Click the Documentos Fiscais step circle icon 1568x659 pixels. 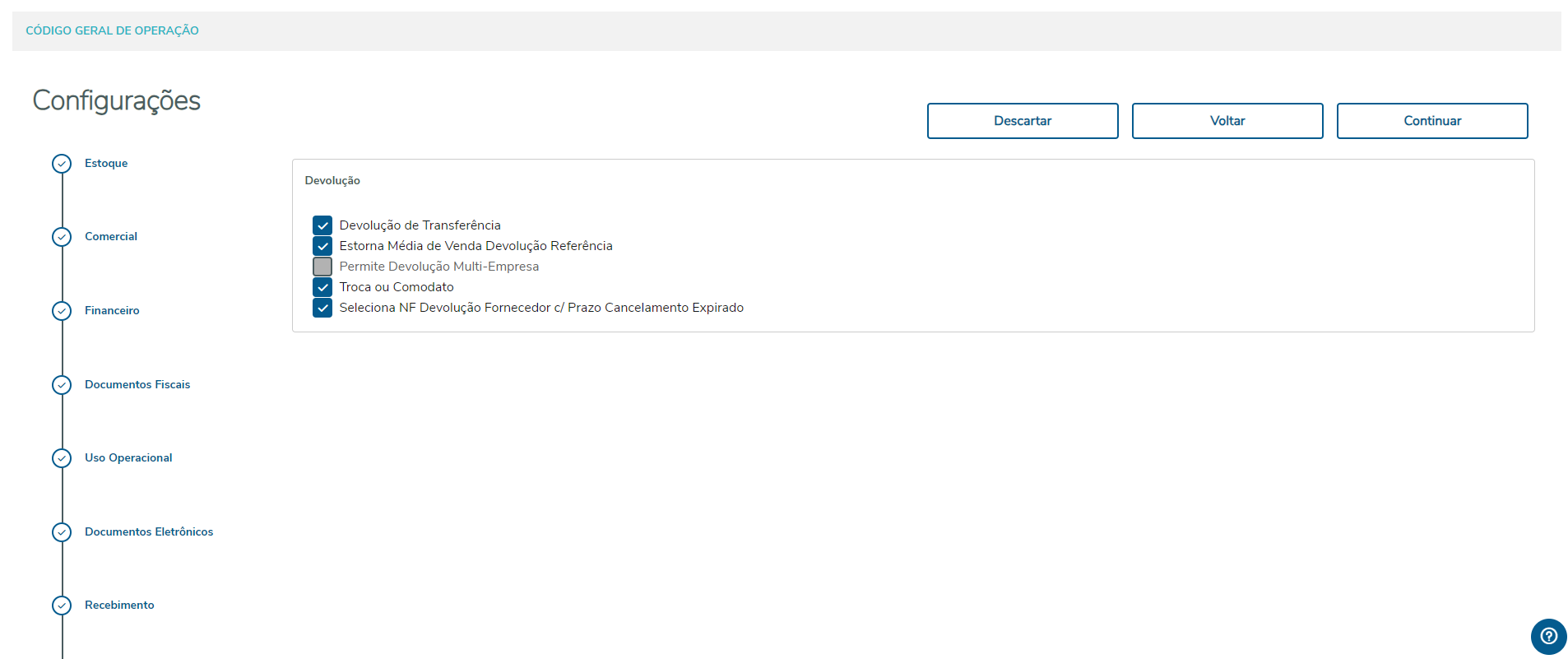click(x=62, y=385)
